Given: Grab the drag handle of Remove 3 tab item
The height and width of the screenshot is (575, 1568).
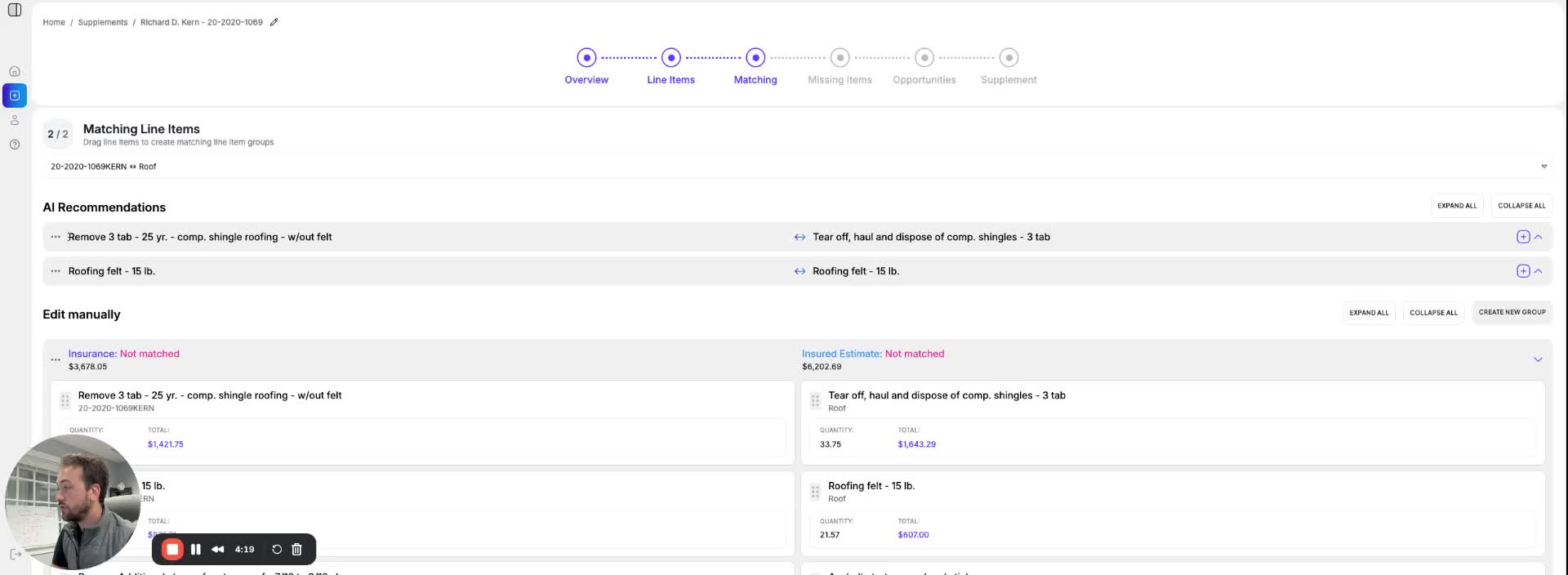Looking at the screenshot, I should [x=65, y=401].
